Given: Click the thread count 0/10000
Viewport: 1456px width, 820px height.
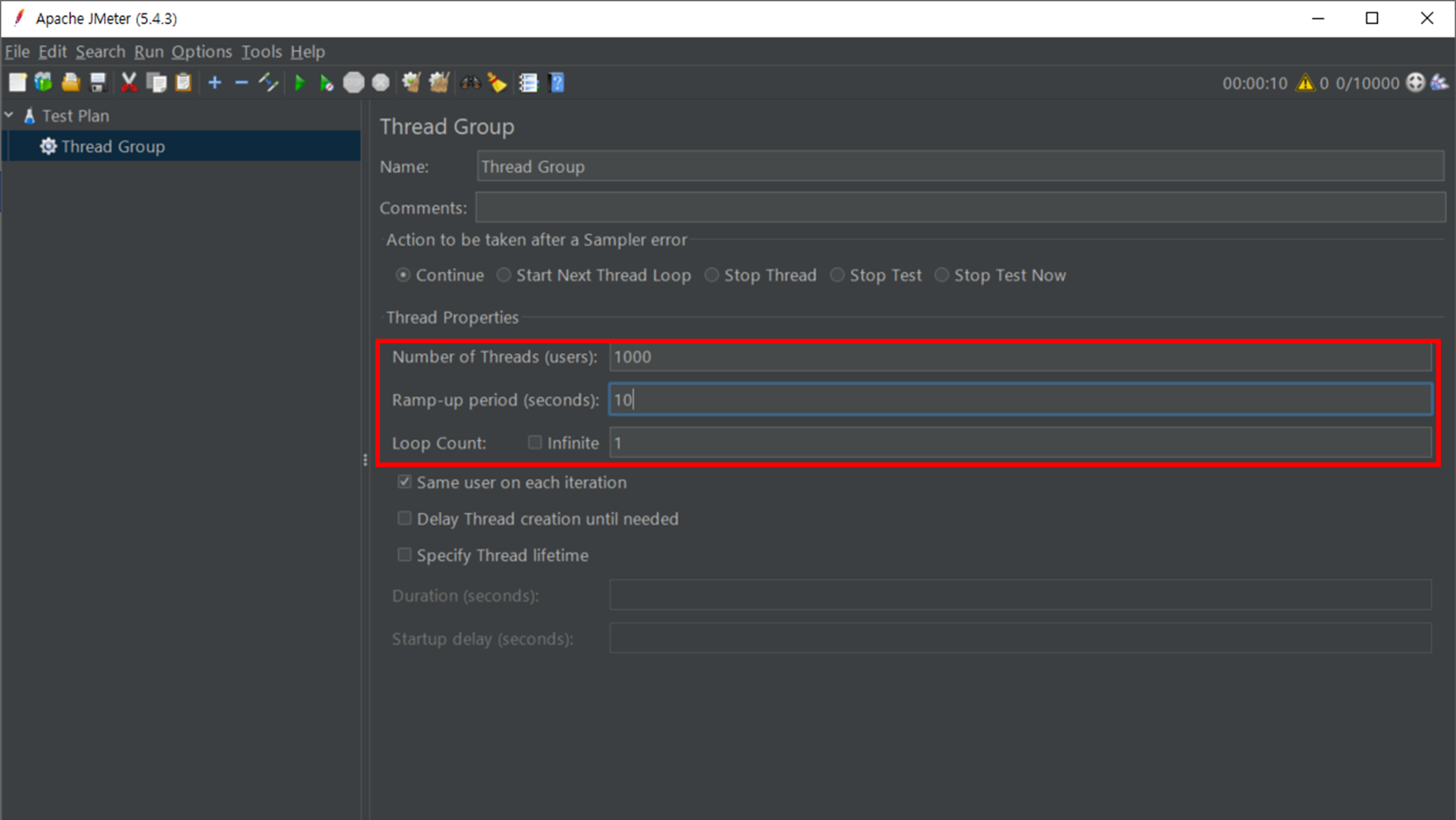Looking at the screenshot, I should click(1367, 83).
